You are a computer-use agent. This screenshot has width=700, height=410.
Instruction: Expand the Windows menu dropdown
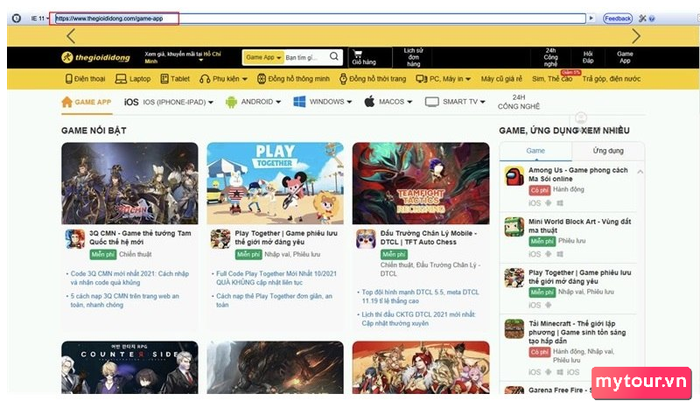[349, 102]
